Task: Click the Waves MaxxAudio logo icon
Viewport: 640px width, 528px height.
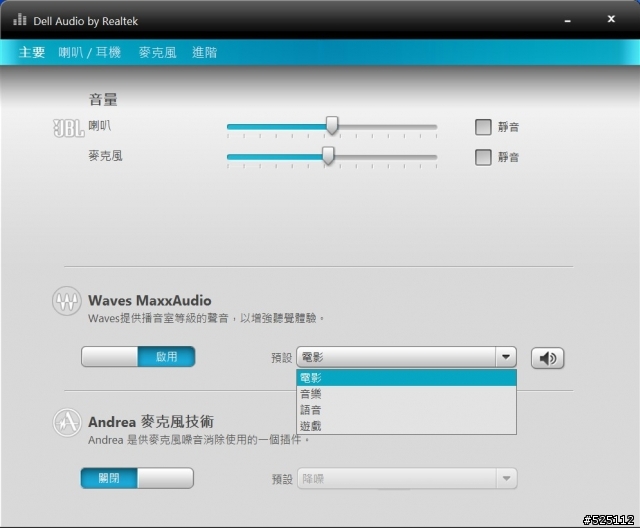Action: click(67, 301)
